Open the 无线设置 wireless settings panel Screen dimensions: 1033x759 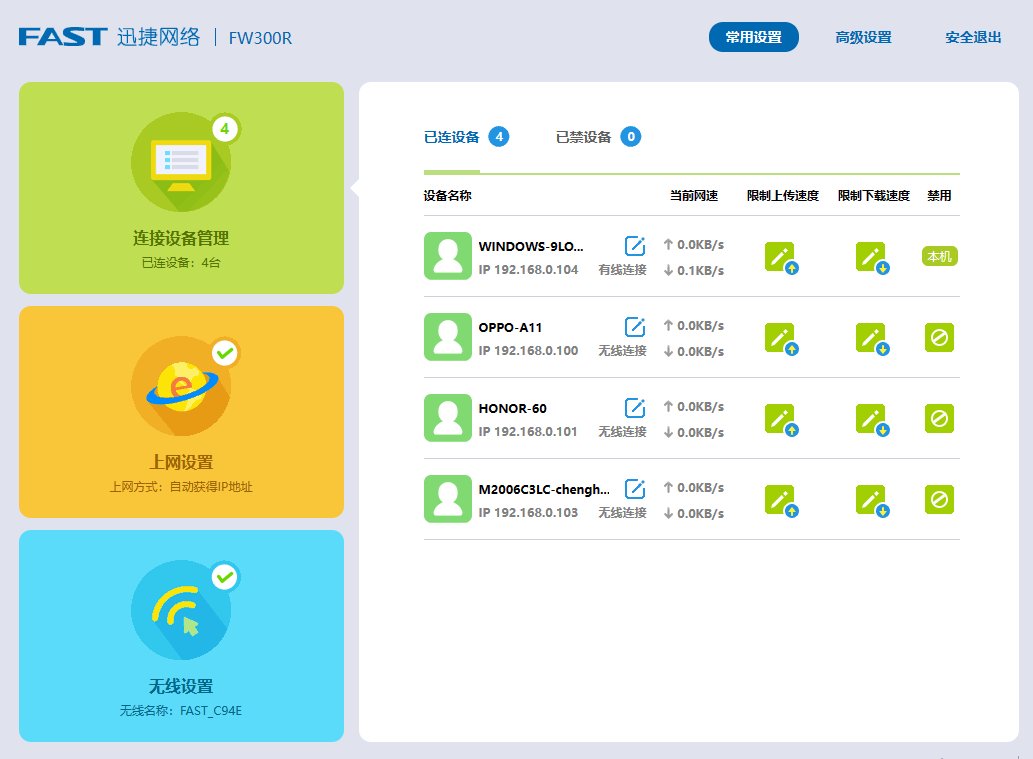click(181, 636)
